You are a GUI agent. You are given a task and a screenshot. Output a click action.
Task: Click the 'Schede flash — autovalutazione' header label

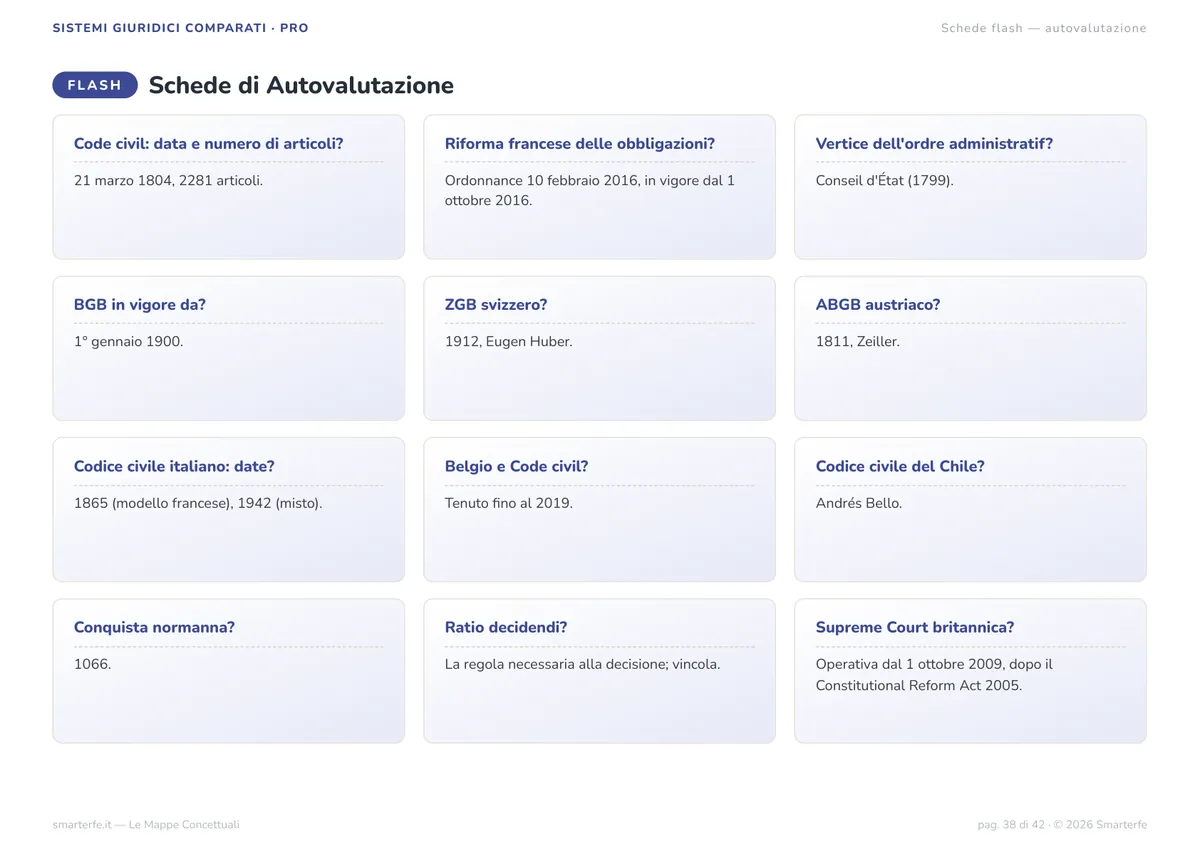click(x=1044, y=28)
